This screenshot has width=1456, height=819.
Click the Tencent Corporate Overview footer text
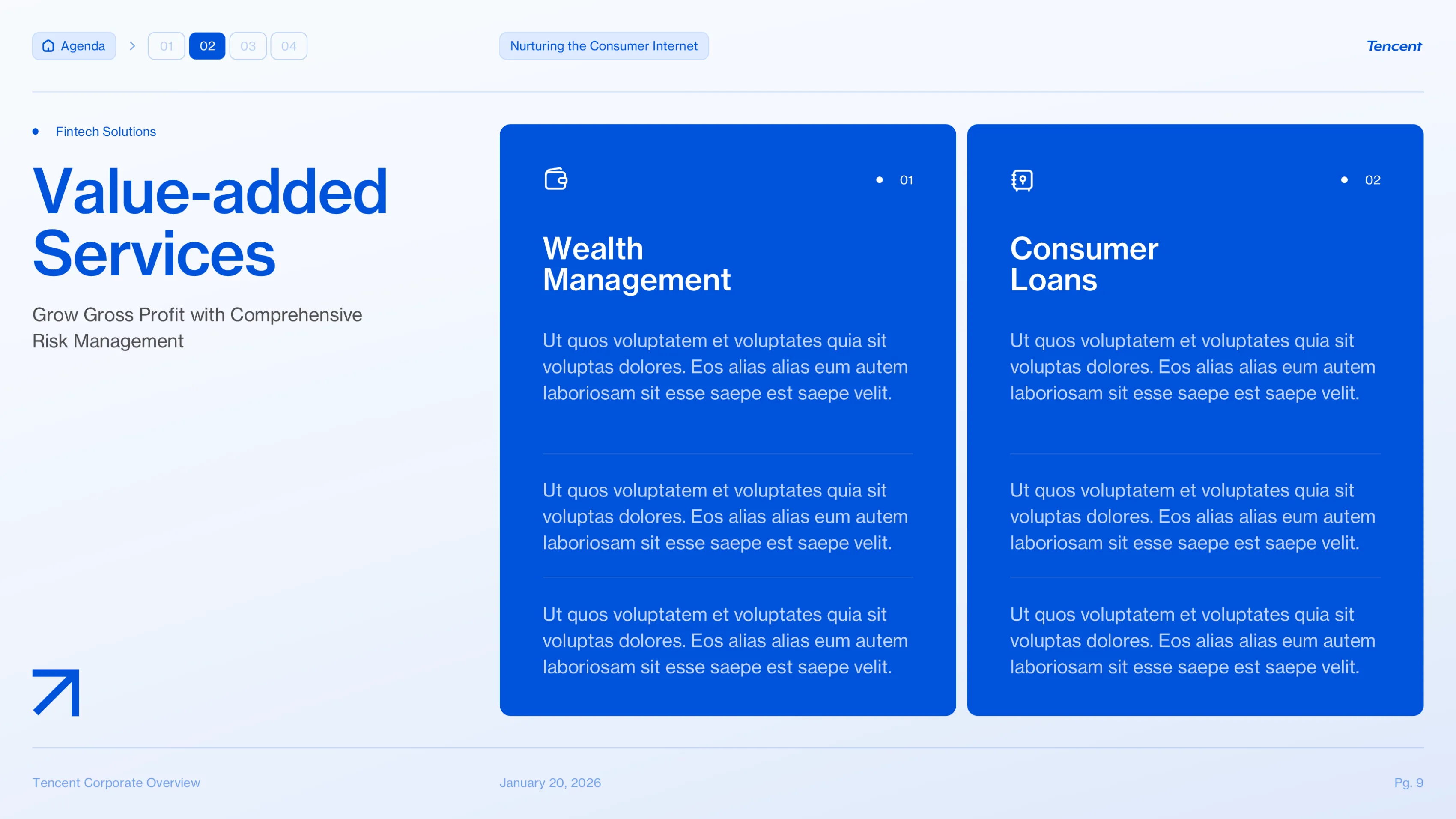[x=116, y=782]
